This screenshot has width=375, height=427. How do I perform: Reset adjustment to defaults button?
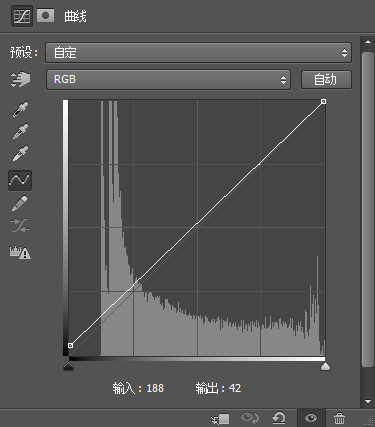pyautogui.click(x=279, y=418)
